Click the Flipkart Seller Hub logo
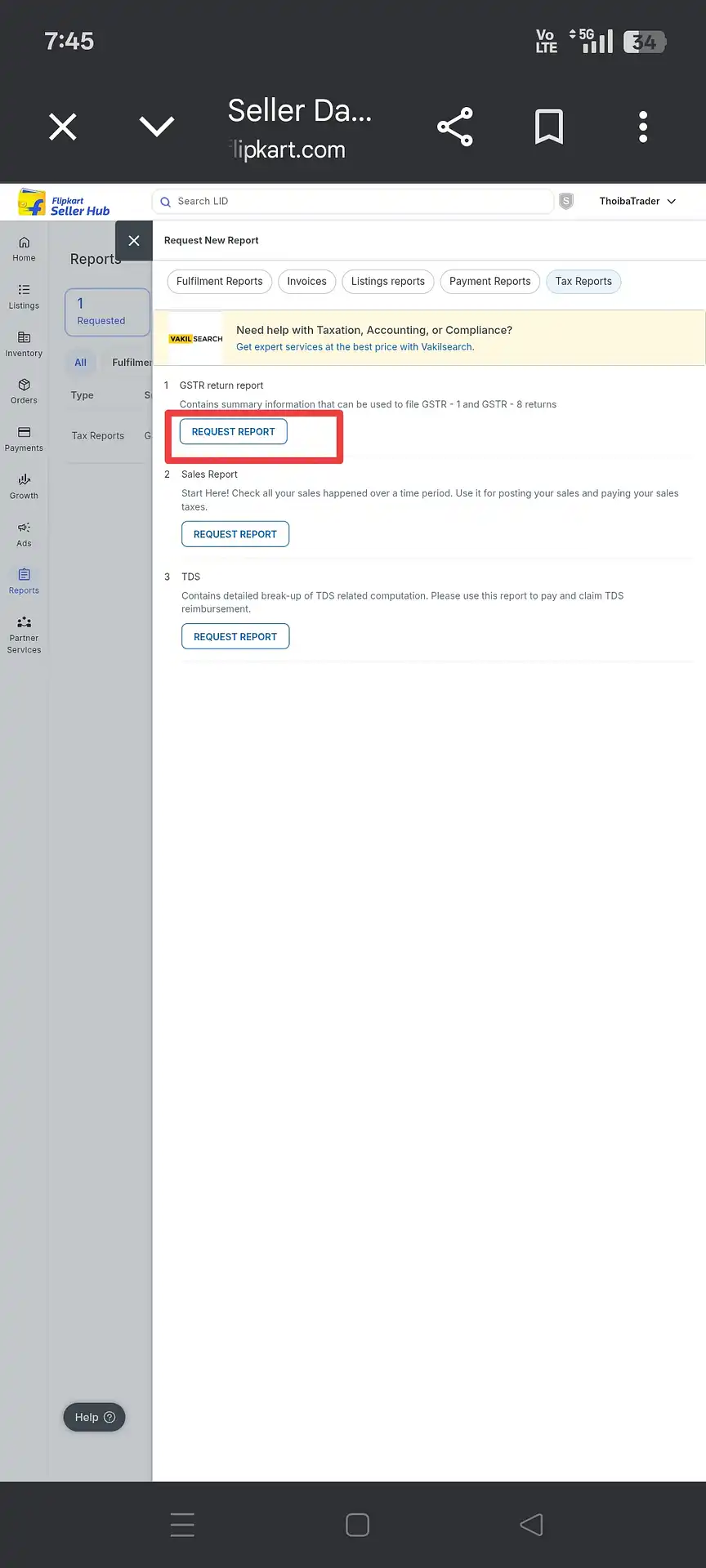The height and width of the screenshot is (1568, 706). click(64, 203)
